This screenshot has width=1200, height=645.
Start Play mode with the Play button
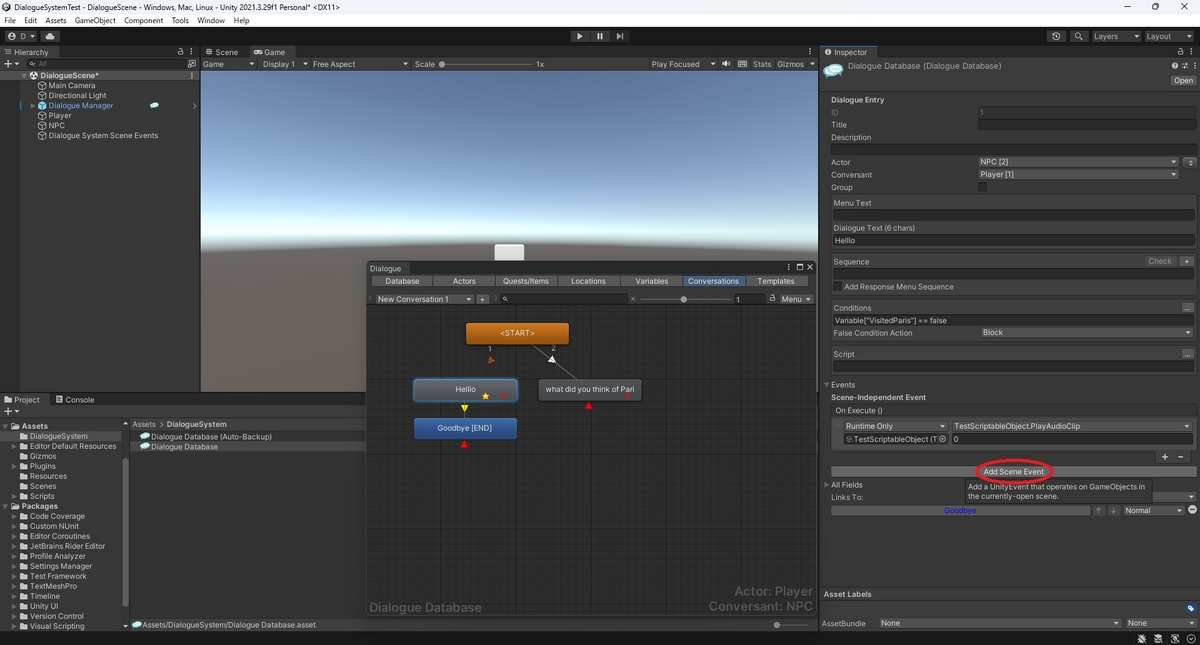click(x=579, y=36)
